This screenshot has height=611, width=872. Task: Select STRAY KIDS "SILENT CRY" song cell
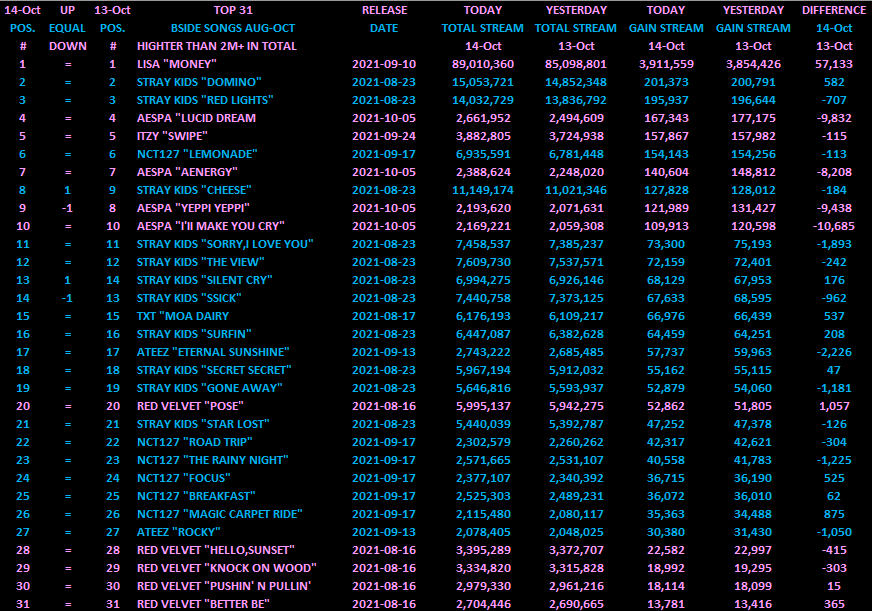[205, 280]
